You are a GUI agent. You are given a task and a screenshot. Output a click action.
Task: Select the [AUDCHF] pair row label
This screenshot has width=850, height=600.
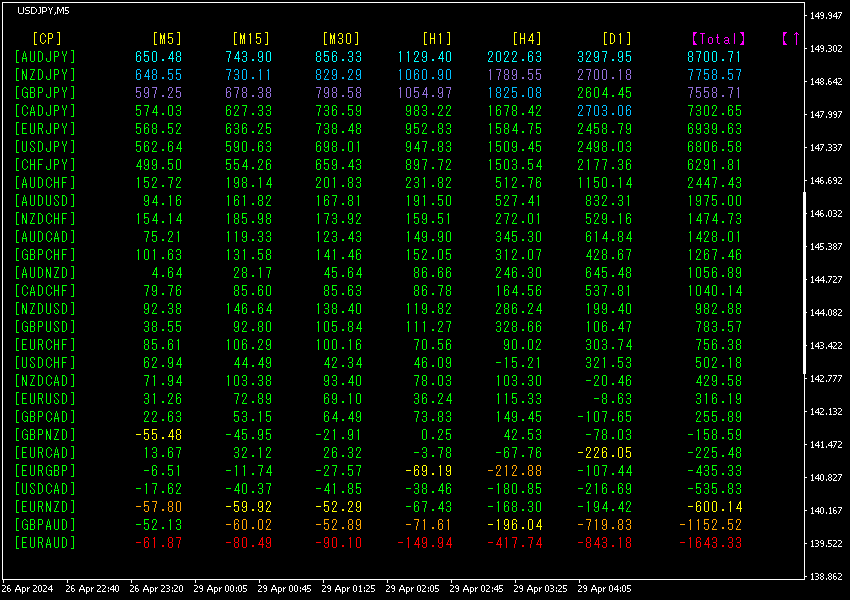(x=45, y=183)
